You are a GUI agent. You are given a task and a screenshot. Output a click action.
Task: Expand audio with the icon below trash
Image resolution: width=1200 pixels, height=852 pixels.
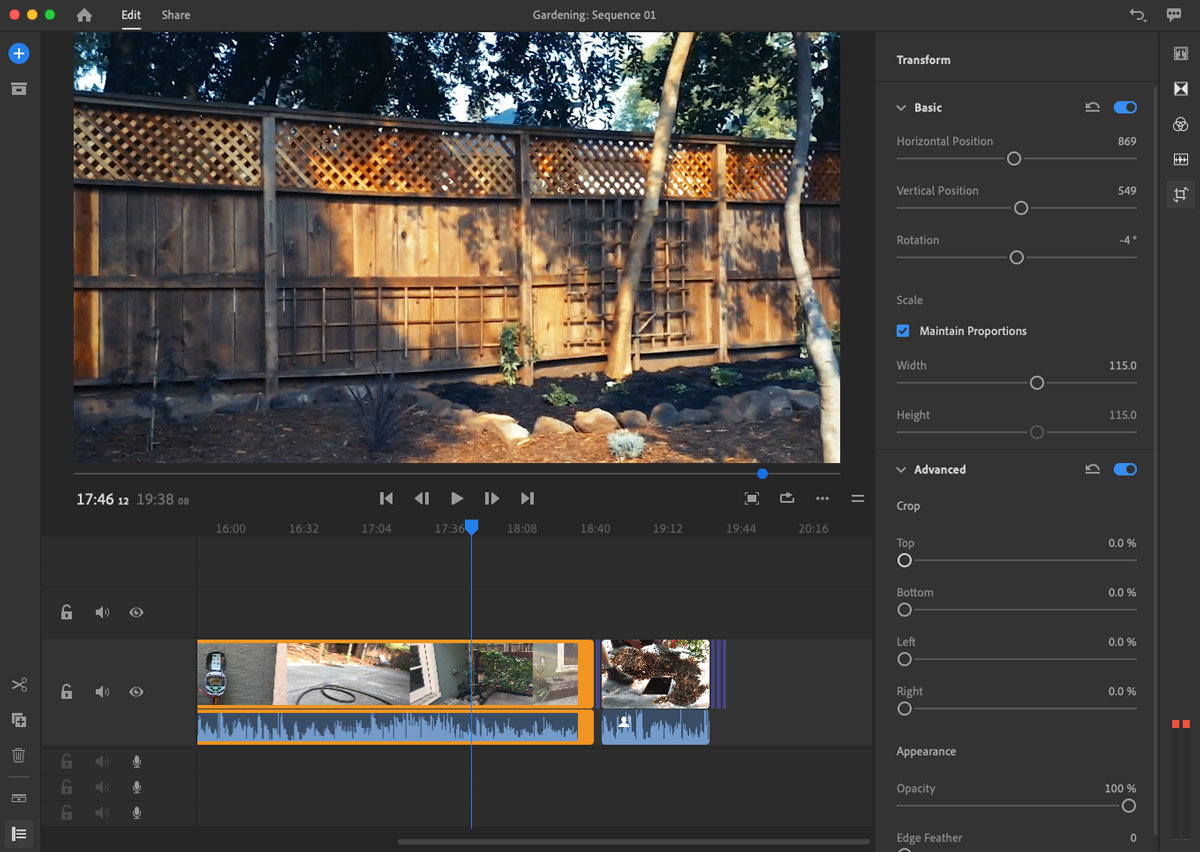tap(19, 798)
